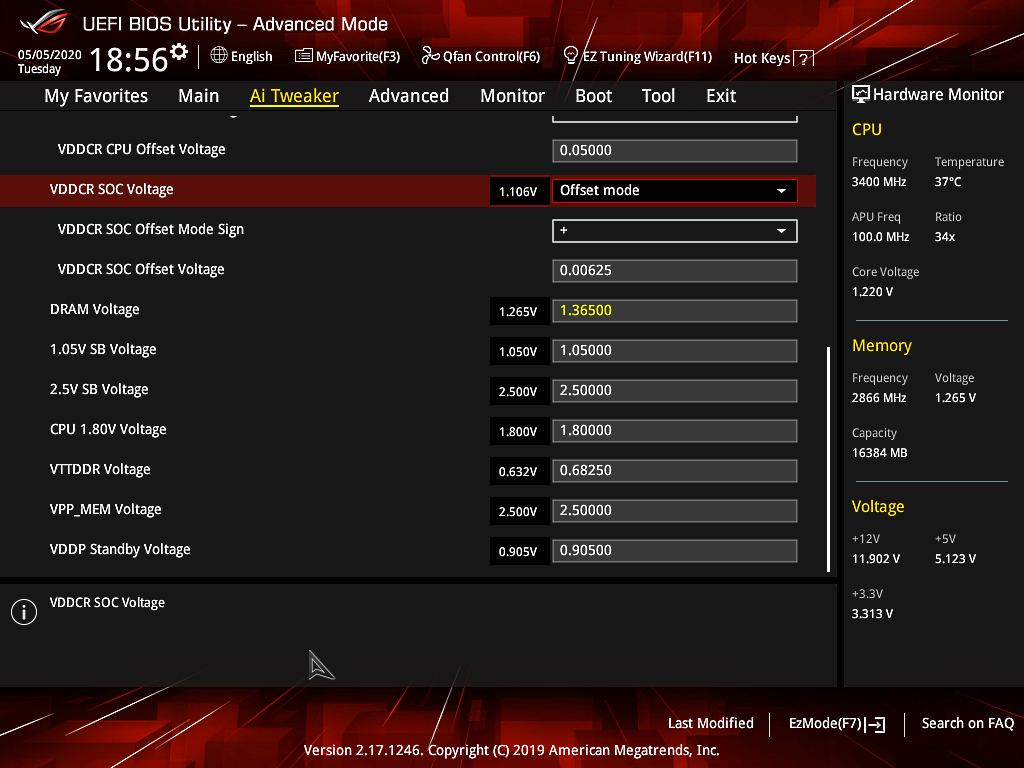Open the My Favorites tab
Image resolution: width=1024 pixels, height=768 pixels.
pos(96,96)
